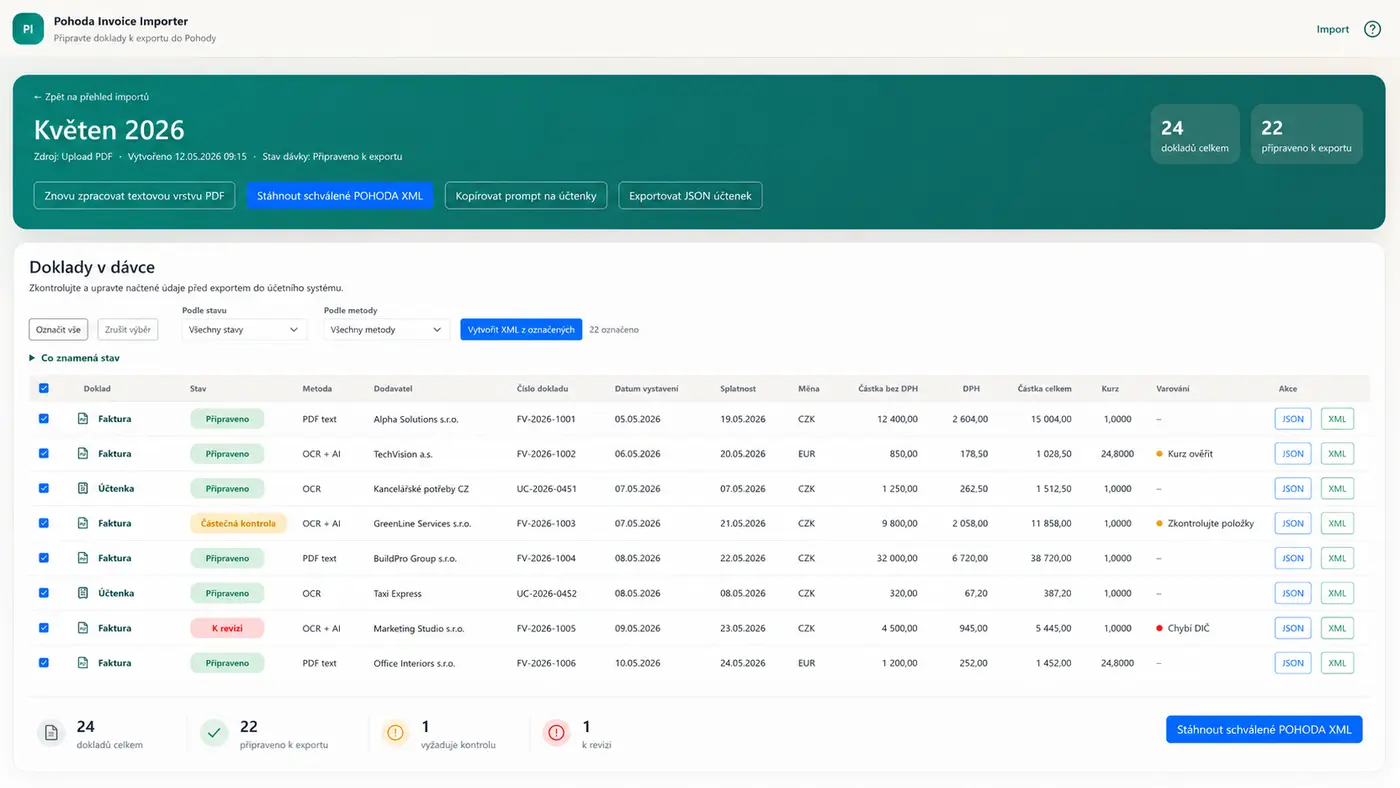Export JSON for BuildPro Group row
Screen dimensions: 1400x788
coord(1293,558)
